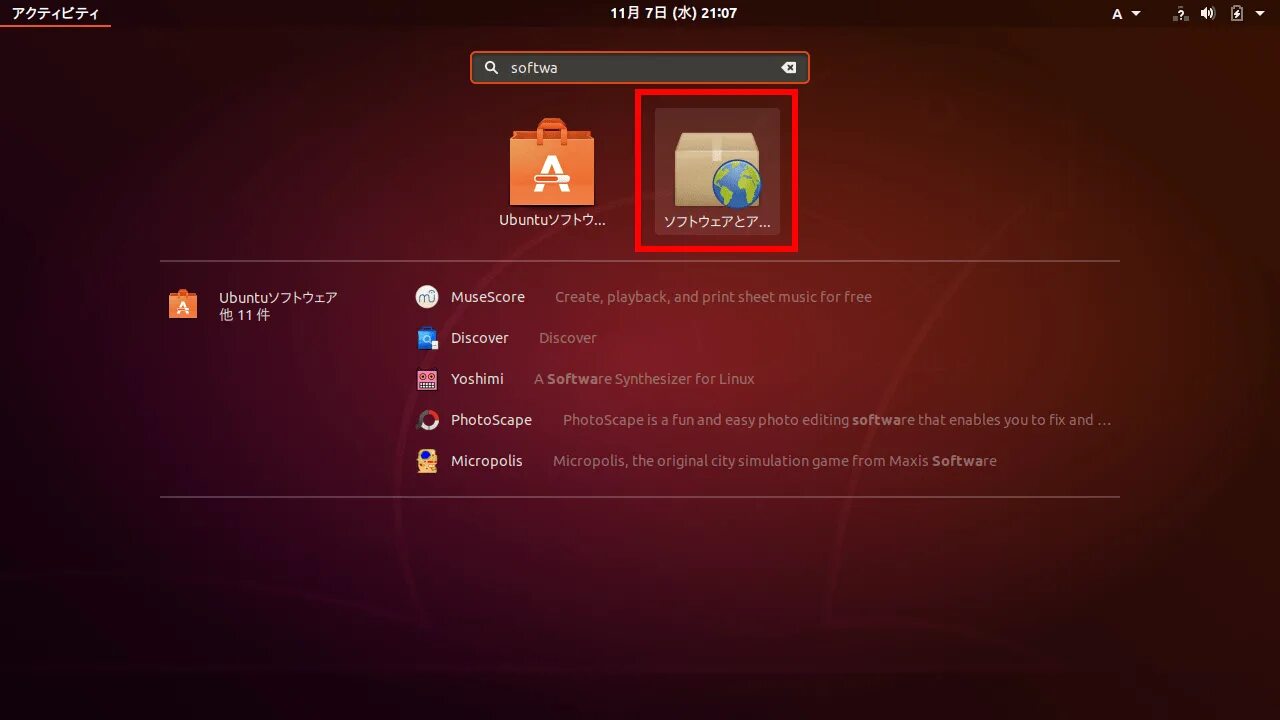Screen dimensions: 1280x720
Task: Click the Discover app icon
Action: [427, 338]
